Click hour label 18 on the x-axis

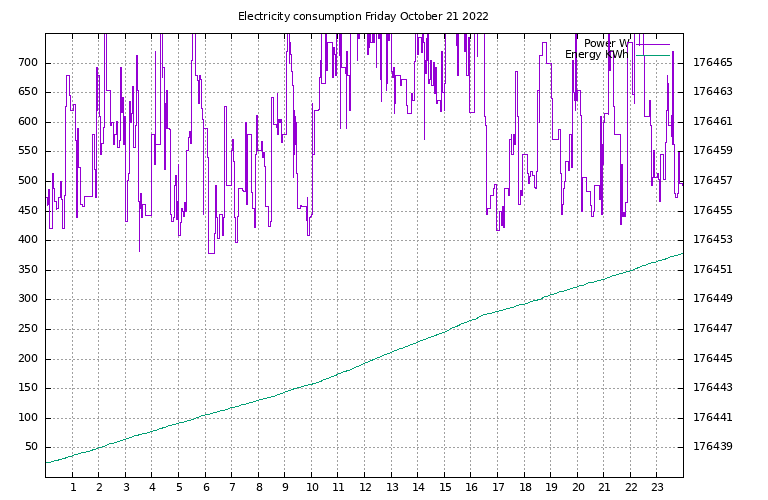[x=525, y=487]
